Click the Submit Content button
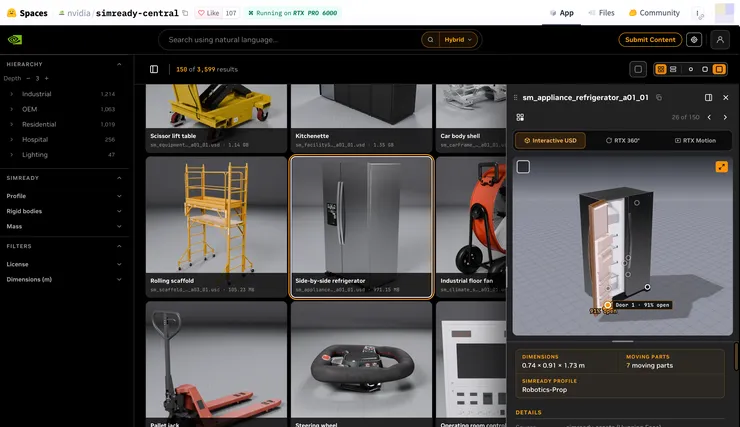The image size is (740, 427). click(x=650, y=40)
